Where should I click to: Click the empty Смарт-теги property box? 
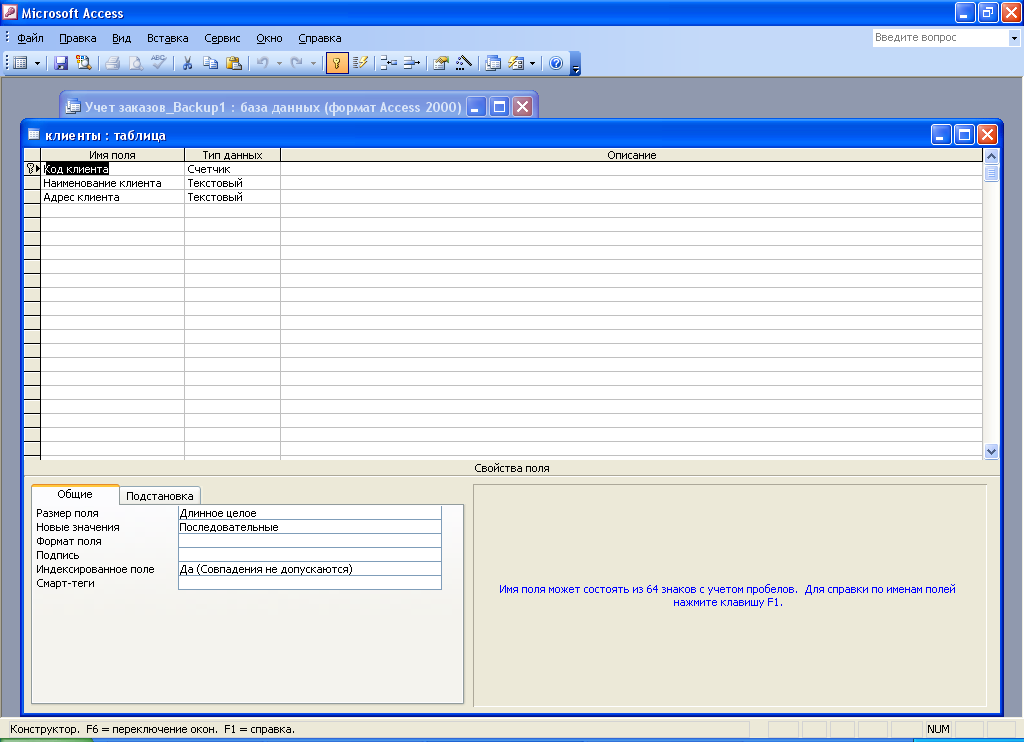310,583
